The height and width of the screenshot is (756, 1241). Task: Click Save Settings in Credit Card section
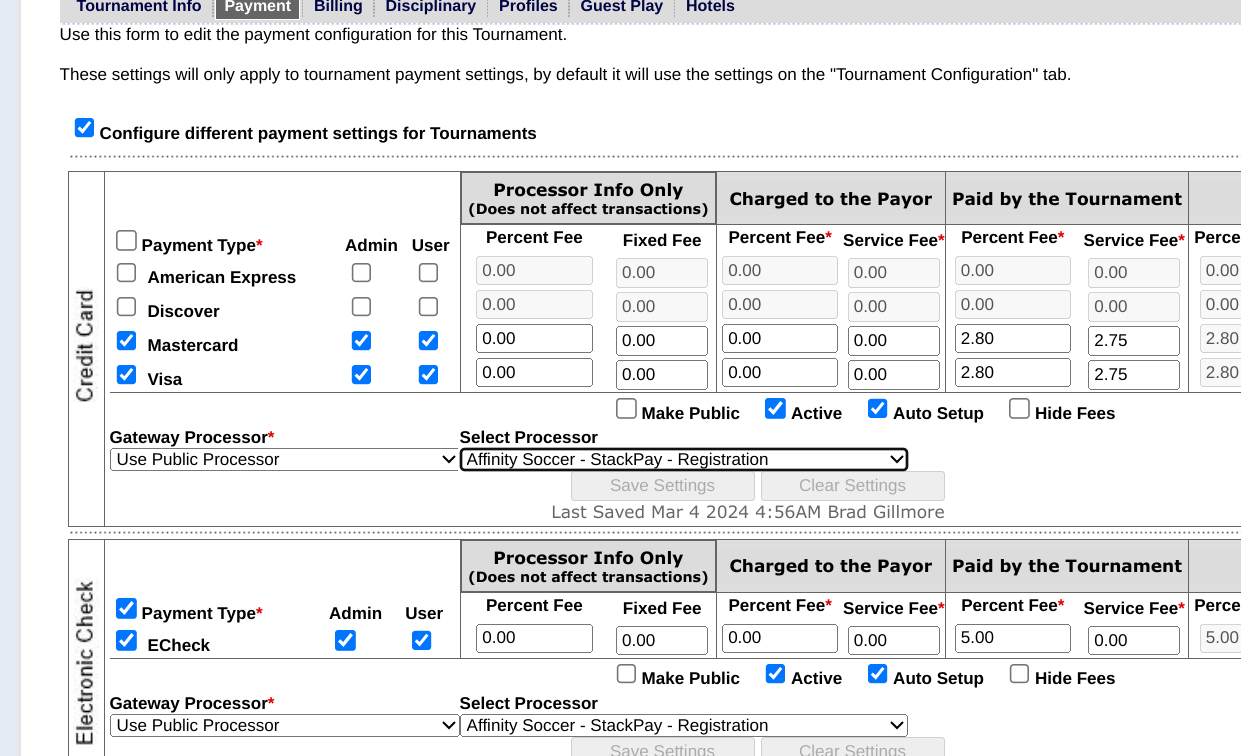pyautogui.click(x=662, y=486)
